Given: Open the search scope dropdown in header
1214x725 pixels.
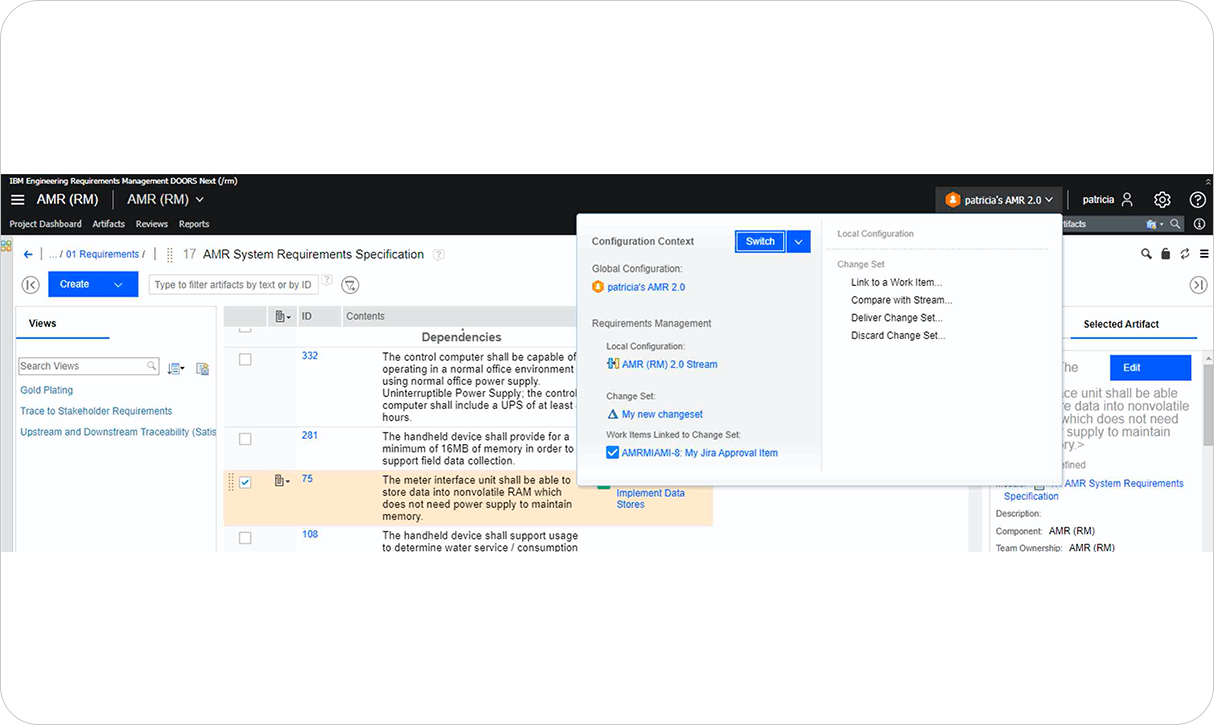Looking at the screenshot, I should point(1156,224).
